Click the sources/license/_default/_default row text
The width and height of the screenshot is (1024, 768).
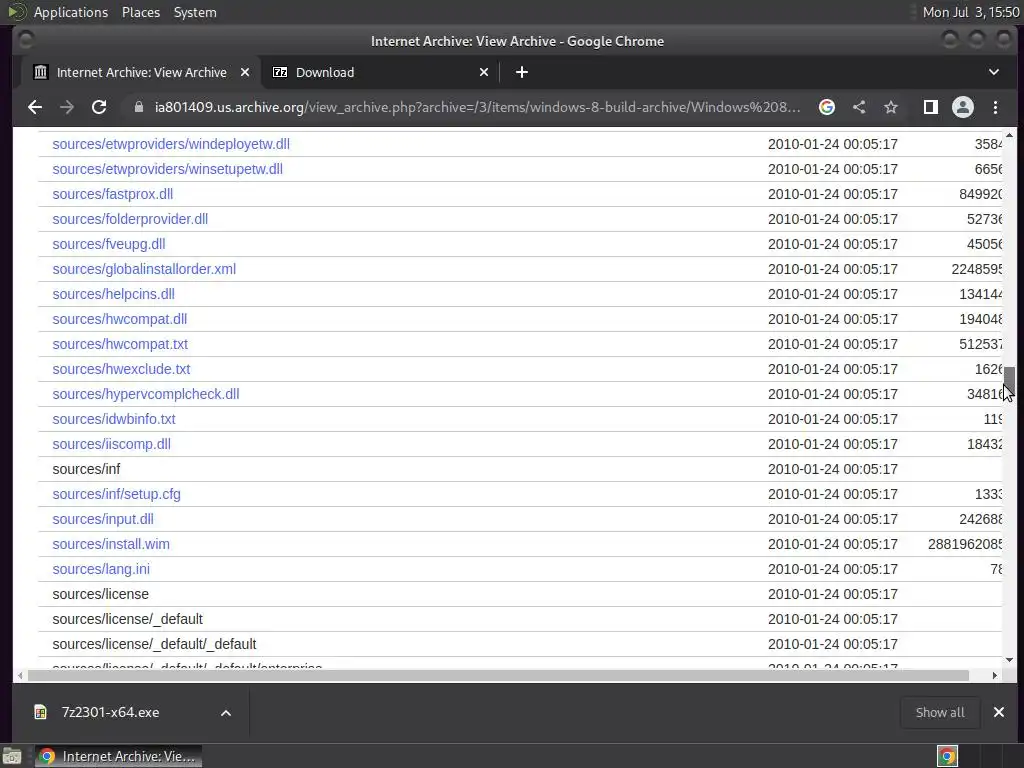click(154, 644)
